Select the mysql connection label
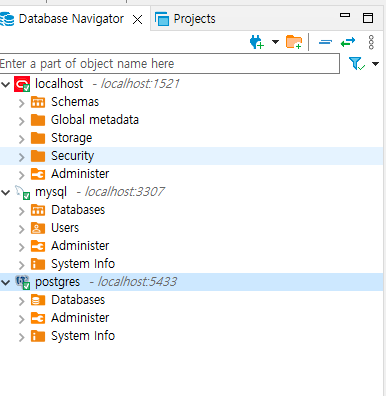 pos(51,192)
